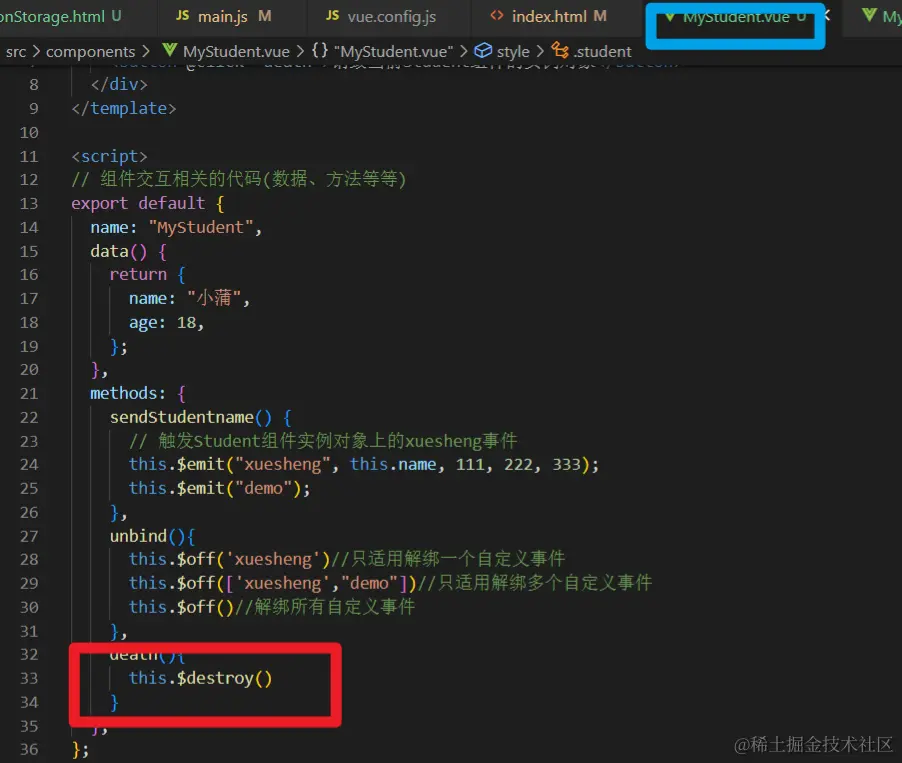Open the src breadcrumb segment
This screenshot has height=763, width=902.
pos(16,52)
